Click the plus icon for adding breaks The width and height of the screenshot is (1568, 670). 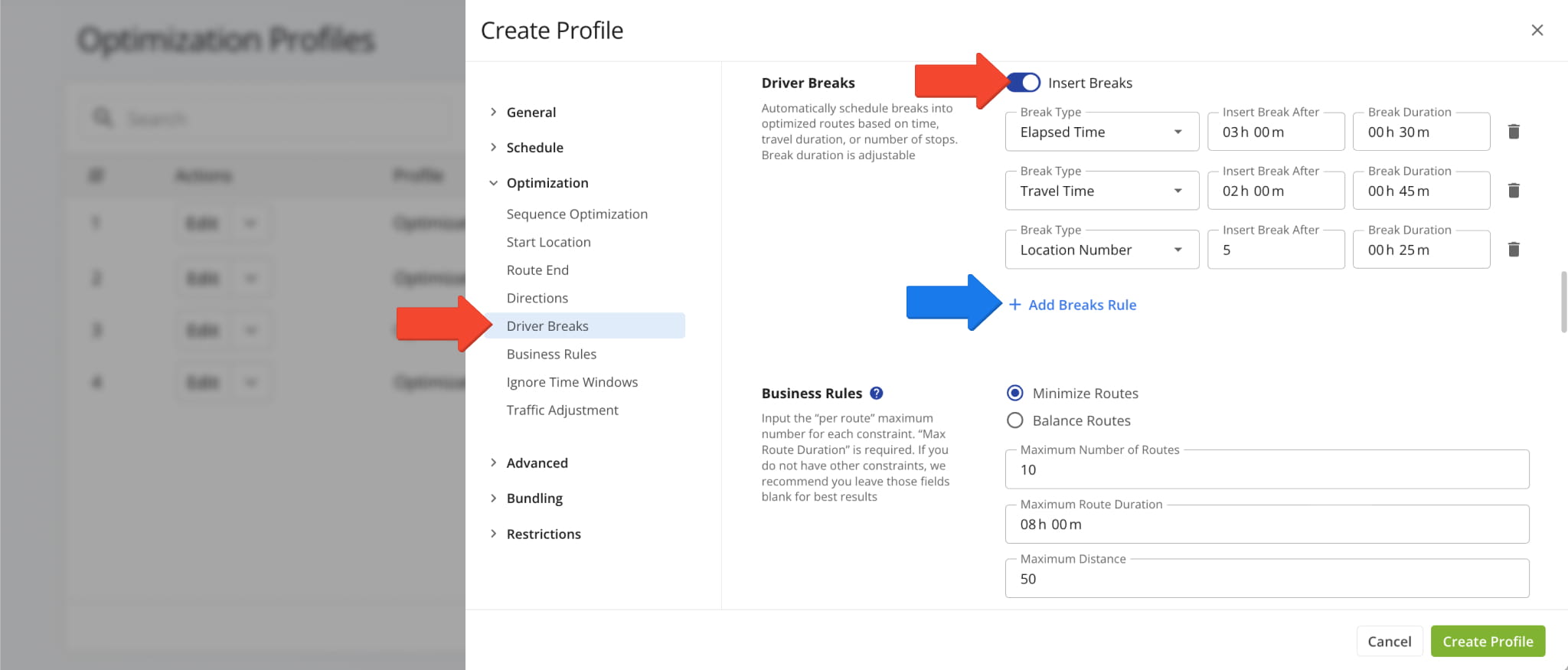pyautogui.click(x=1014, y=305)
